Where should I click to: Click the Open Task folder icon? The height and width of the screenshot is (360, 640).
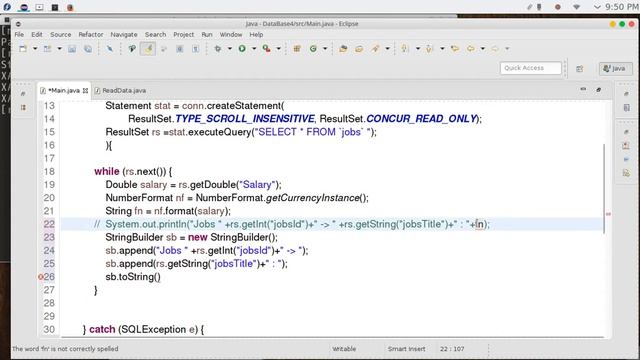(x=359, y=49)
